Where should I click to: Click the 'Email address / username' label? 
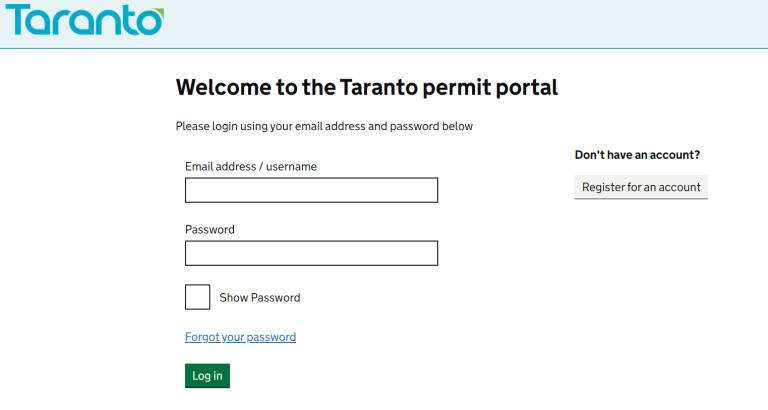pyautogui.click(x=251, y=167)
